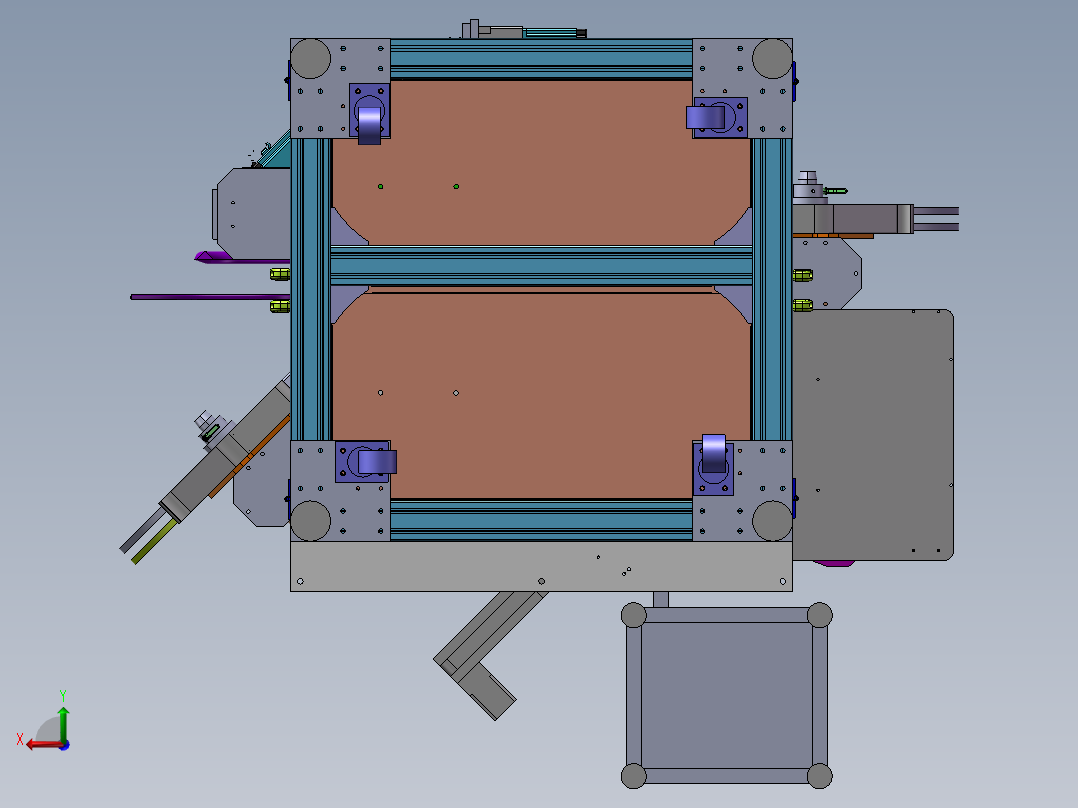Click the long purple rod on the left
The height and width of the screenshot is (808, 1078).
tap(200, 297)
